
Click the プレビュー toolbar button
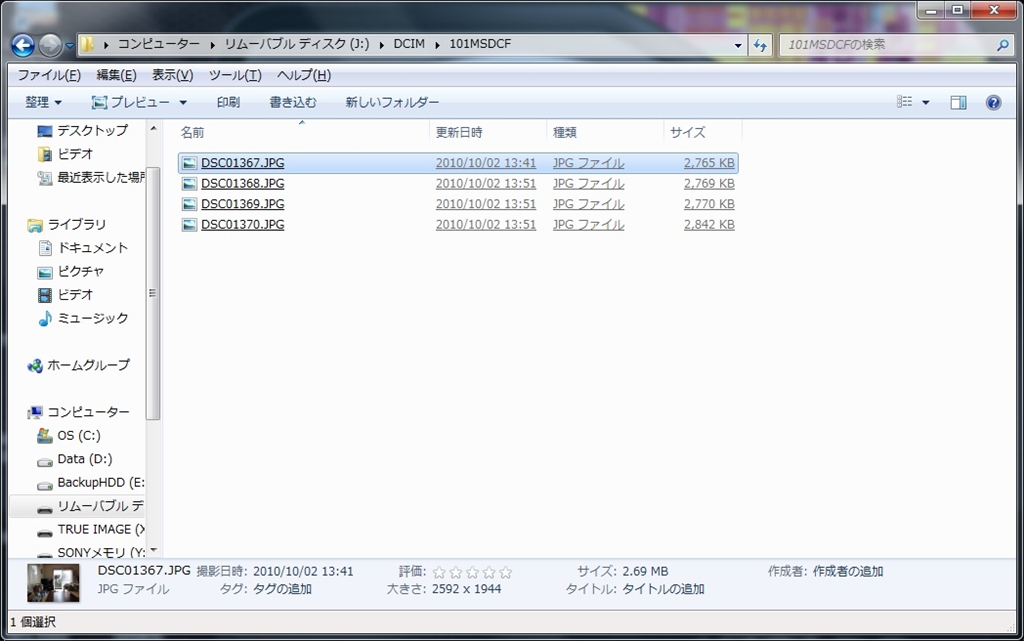pyautogui.click(x=131, y=102)
